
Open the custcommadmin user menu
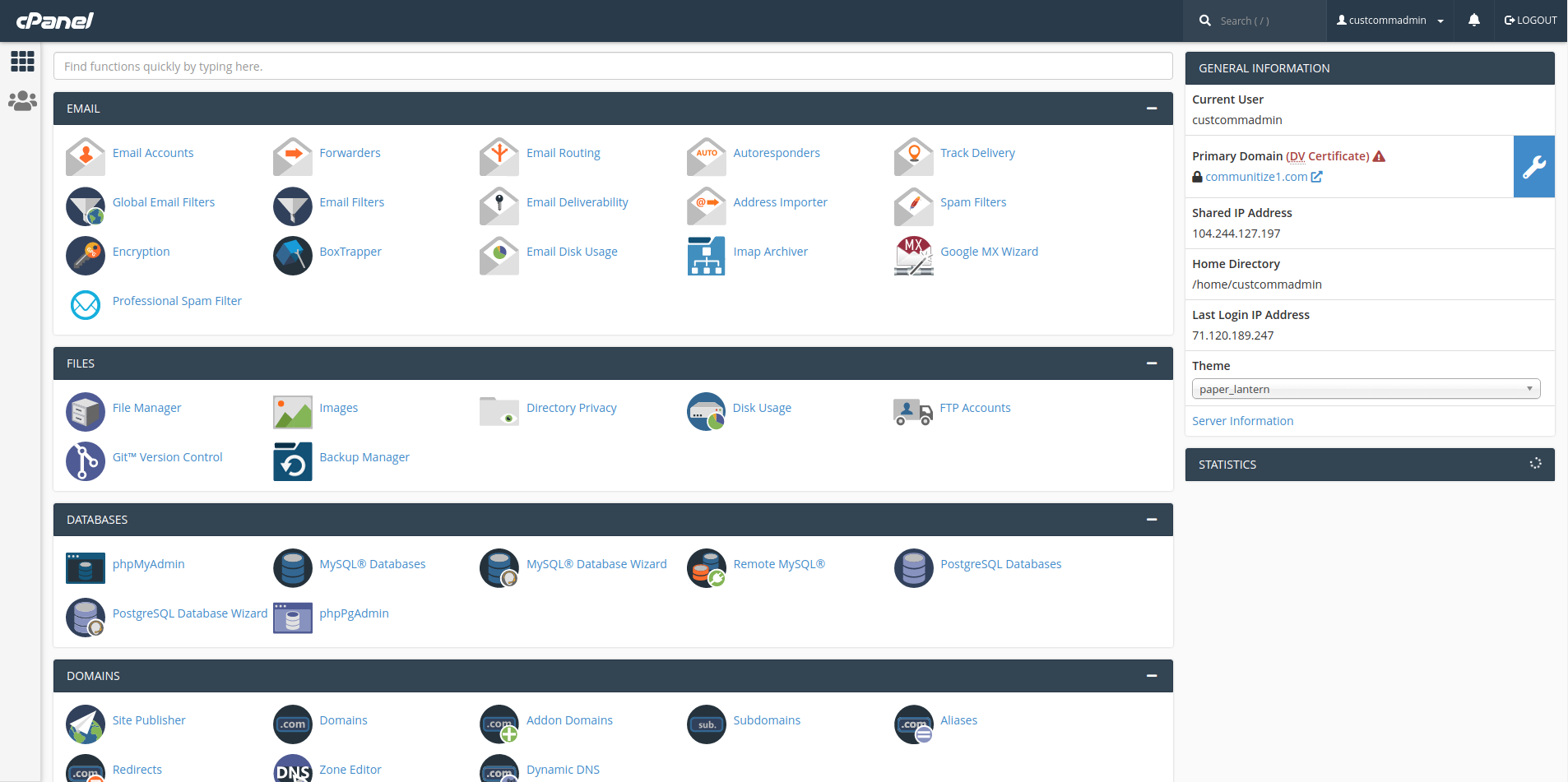(1389, 21)
